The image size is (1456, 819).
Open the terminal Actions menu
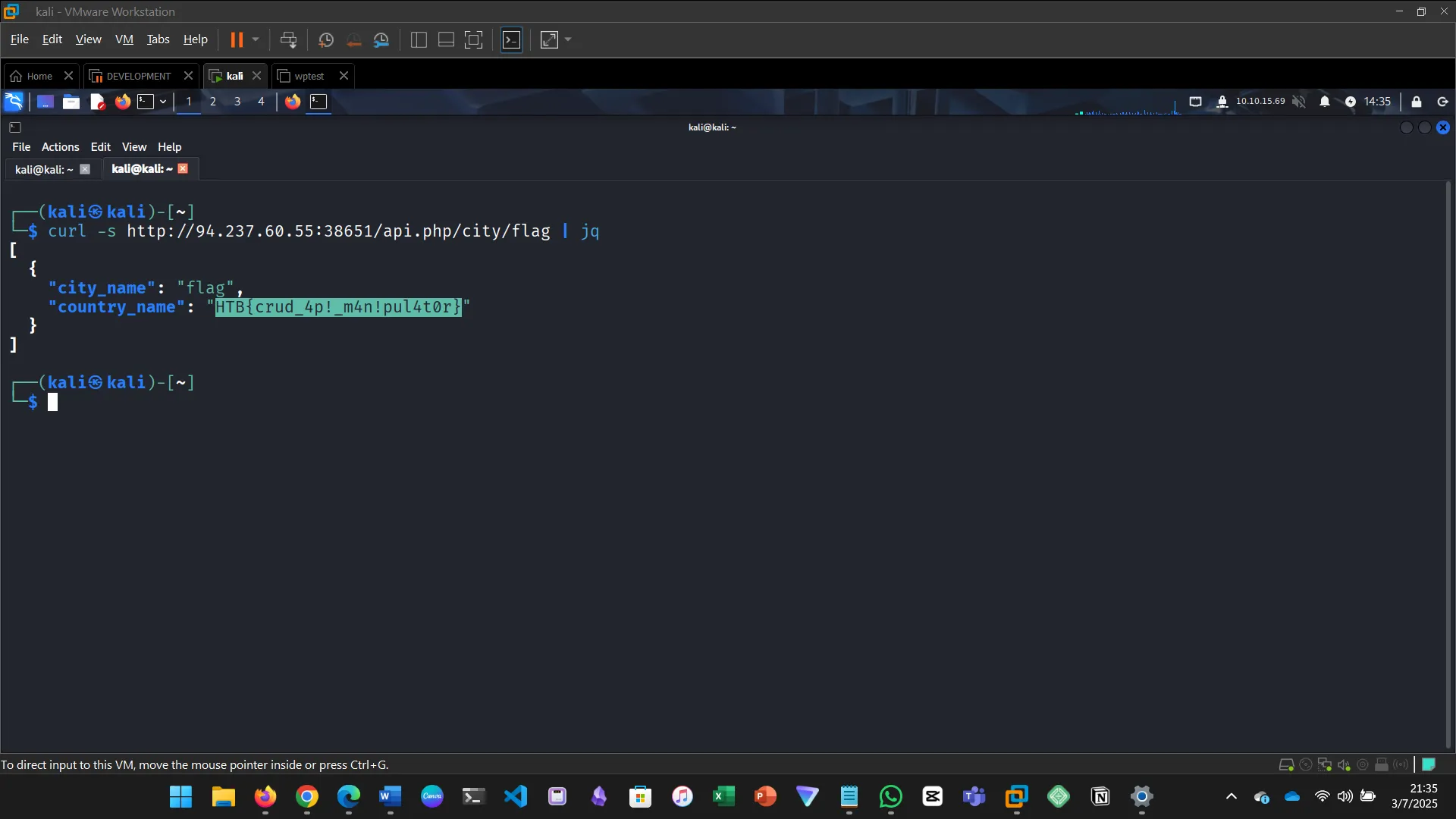(60, 147)
